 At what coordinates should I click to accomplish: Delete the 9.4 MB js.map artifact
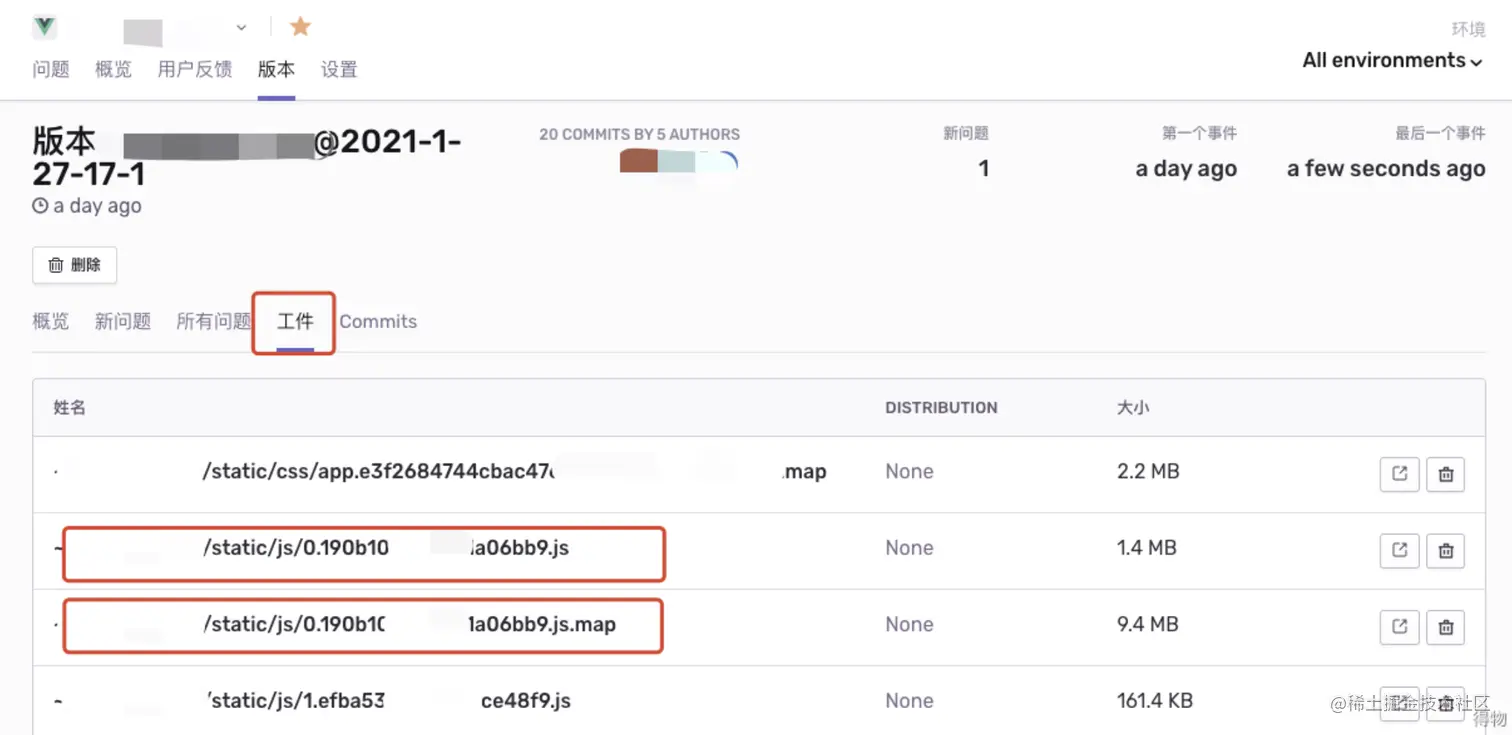pyautogui.click(x=1445, y=627)
